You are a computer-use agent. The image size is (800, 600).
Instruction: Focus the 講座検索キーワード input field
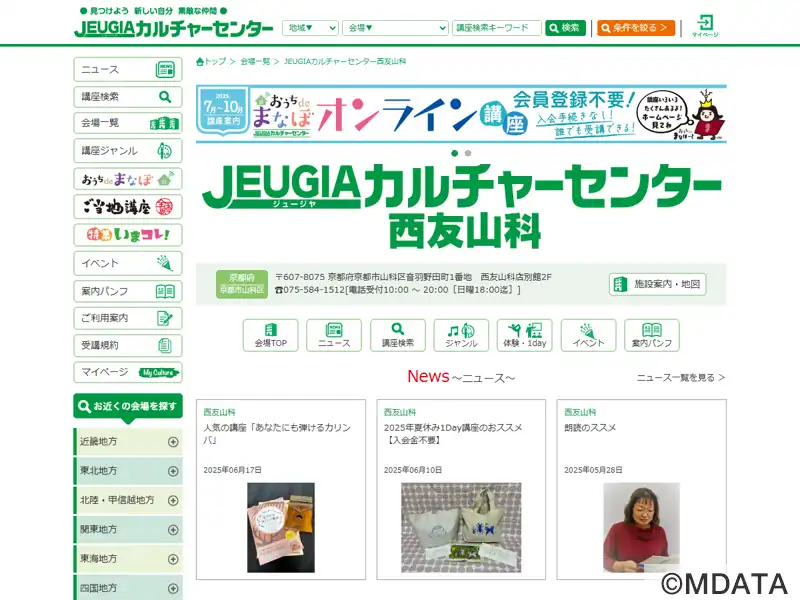pyautogui.click(x=496, y=28)
